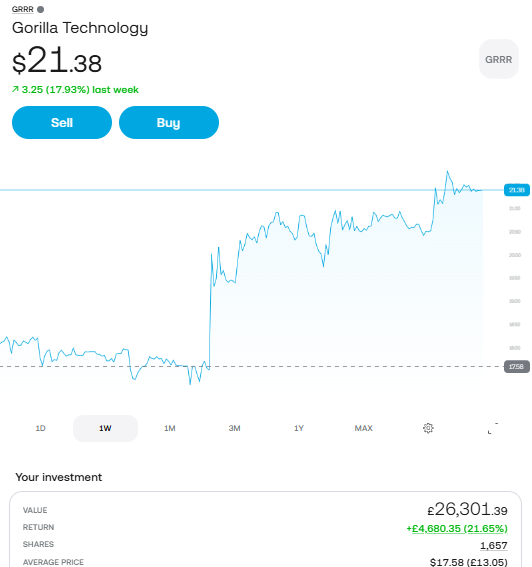The image size is (532, 567).
Task: Click the GRRR logo badge
Action: [x=499, y=59]
